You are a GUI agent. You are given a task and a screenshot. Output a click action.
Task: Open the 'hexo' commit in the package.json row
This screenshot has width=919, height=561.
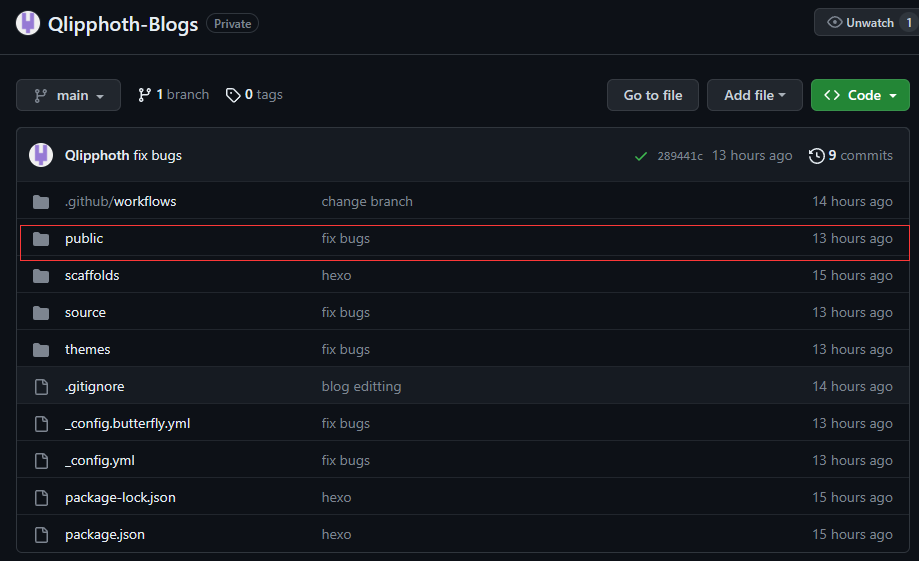point(336,534)
